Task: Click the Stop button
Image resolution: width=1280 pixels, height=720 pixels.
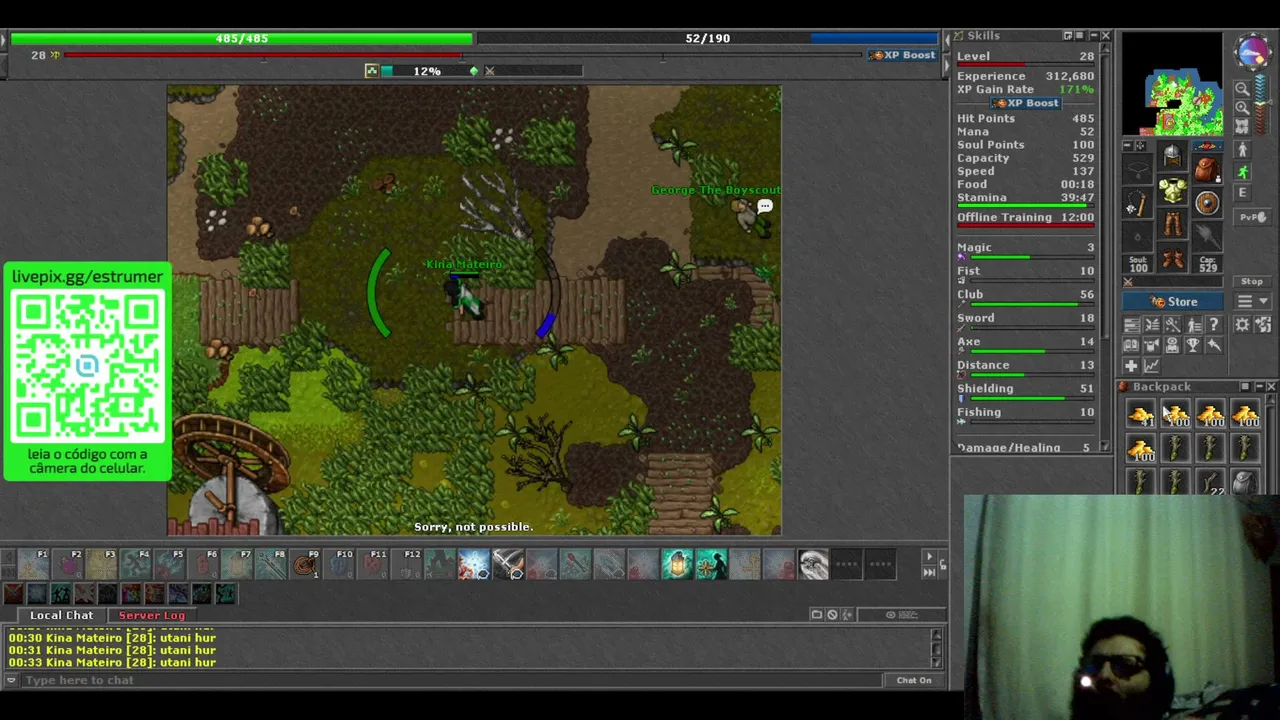Action: click(x=1251, y=282)
